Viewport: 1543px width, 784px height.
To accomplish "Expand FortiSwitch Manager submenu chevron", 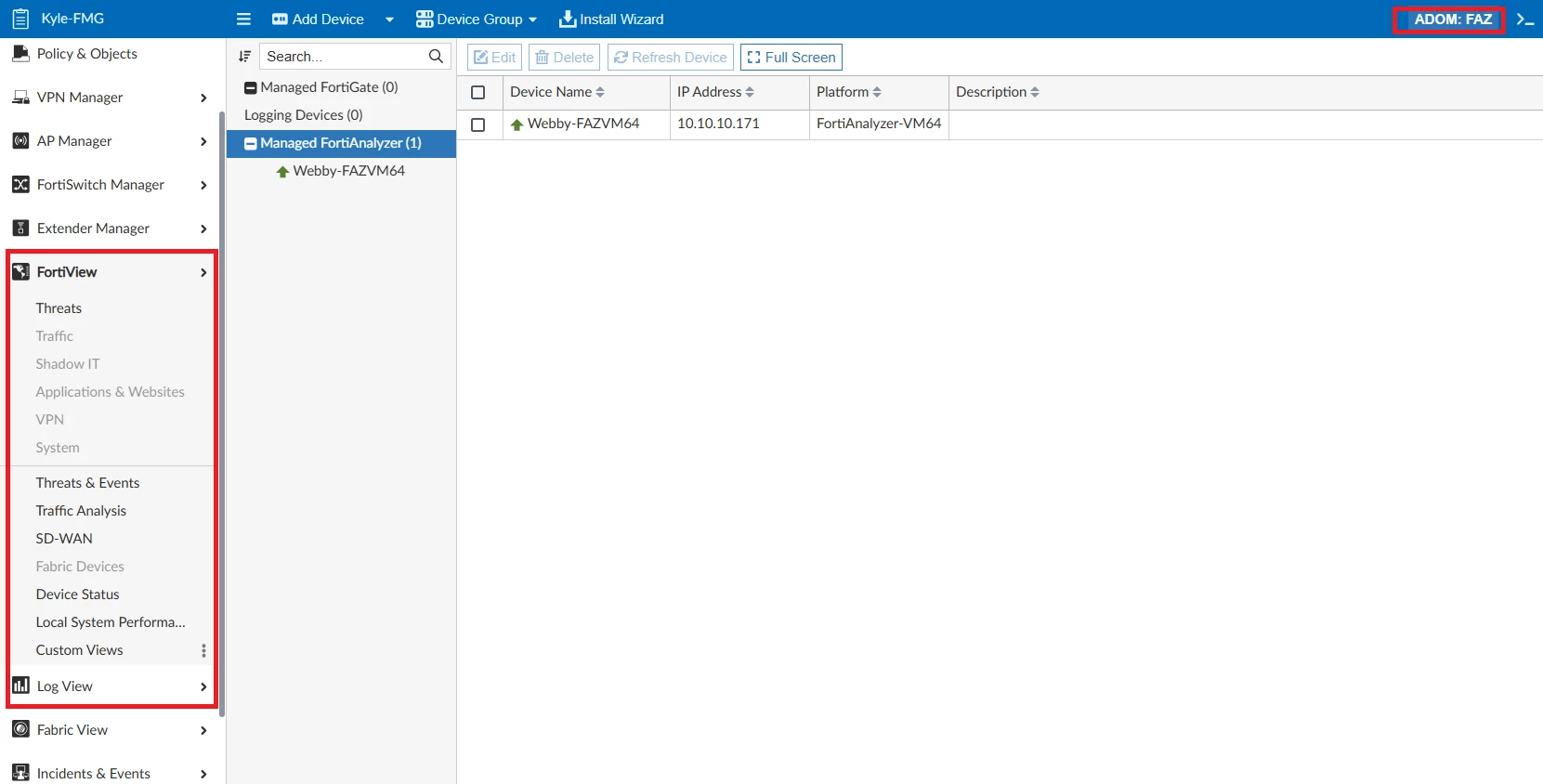I will click(203, 185).
